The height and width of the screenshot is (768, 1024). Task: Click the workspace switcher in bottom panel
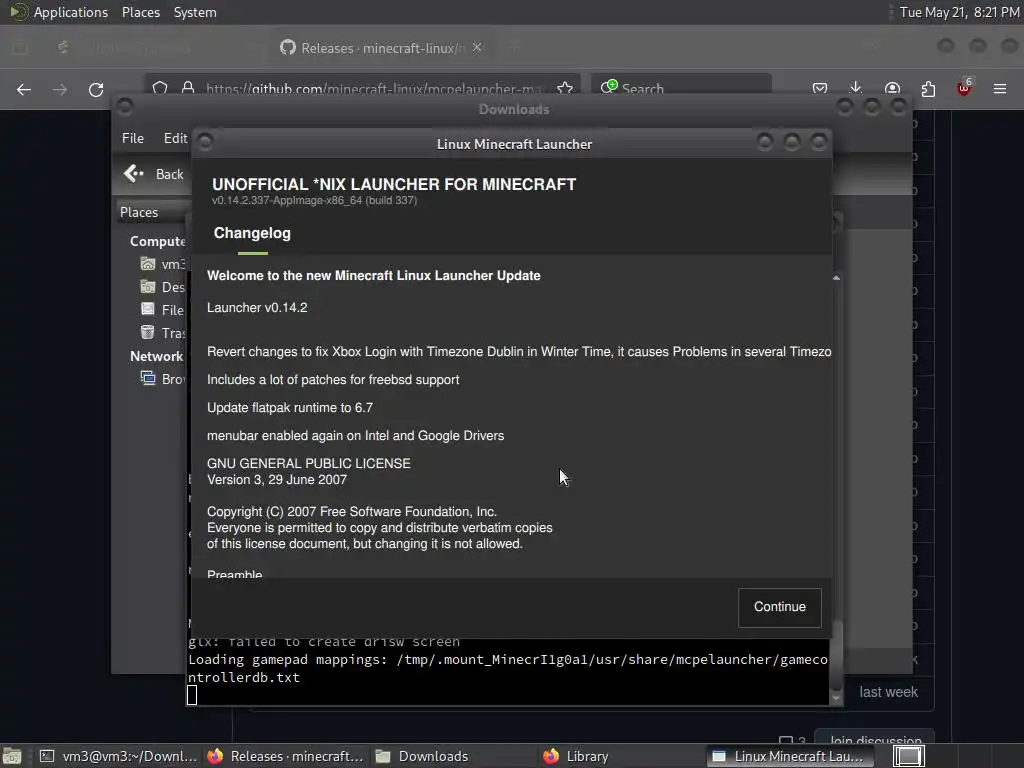pyautogui.click(x=909, y=756)
